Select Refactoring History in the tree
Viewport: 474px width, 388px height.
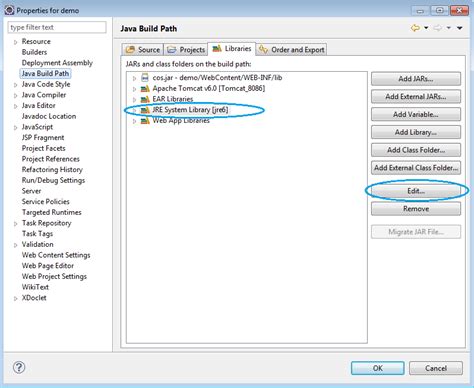(x=52, y=170)
